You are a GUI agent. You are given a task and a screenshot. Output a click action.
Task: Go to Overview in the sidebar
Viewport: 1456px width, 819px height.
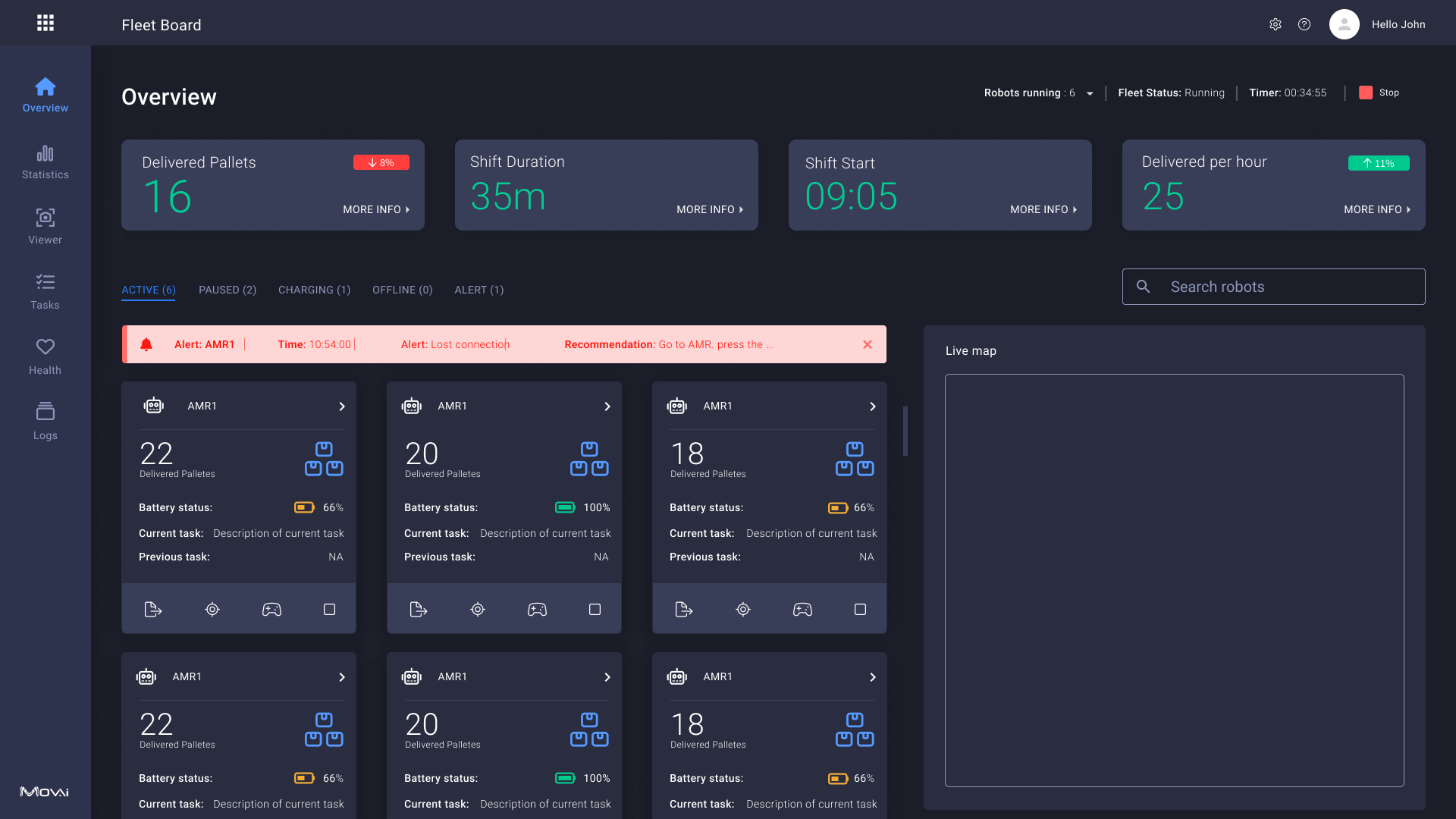pyautogui.click(x=45, y=95)
